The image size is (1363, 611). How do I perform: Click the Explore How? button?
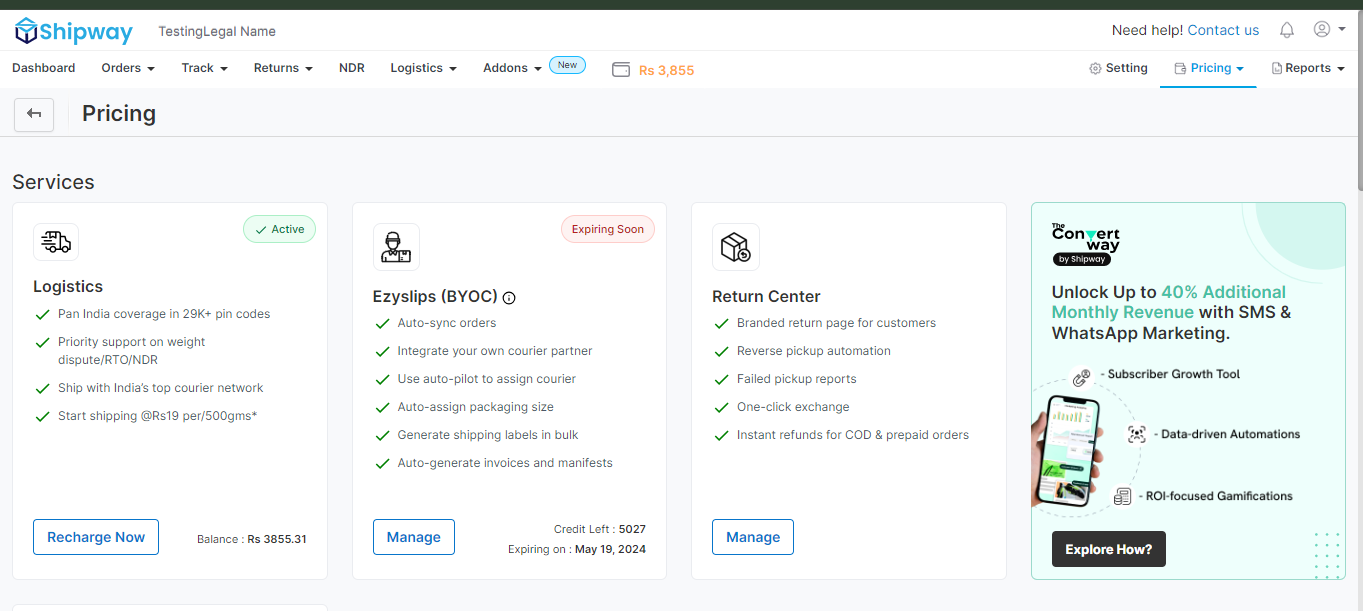click(x=1109, y=549)
